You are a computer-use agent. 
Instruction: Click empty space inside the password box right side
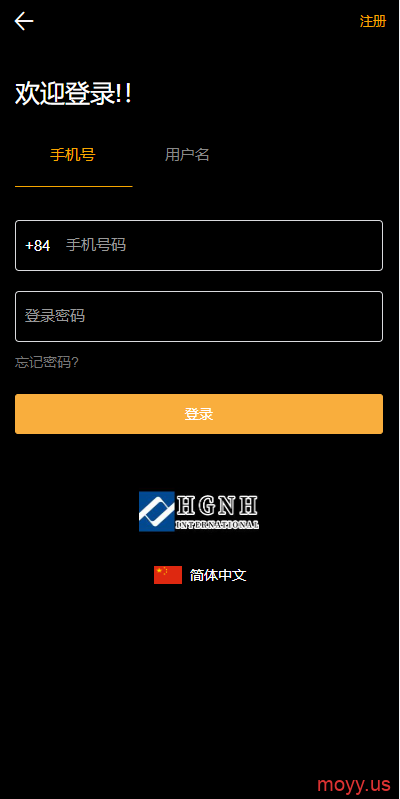[306, 316]
